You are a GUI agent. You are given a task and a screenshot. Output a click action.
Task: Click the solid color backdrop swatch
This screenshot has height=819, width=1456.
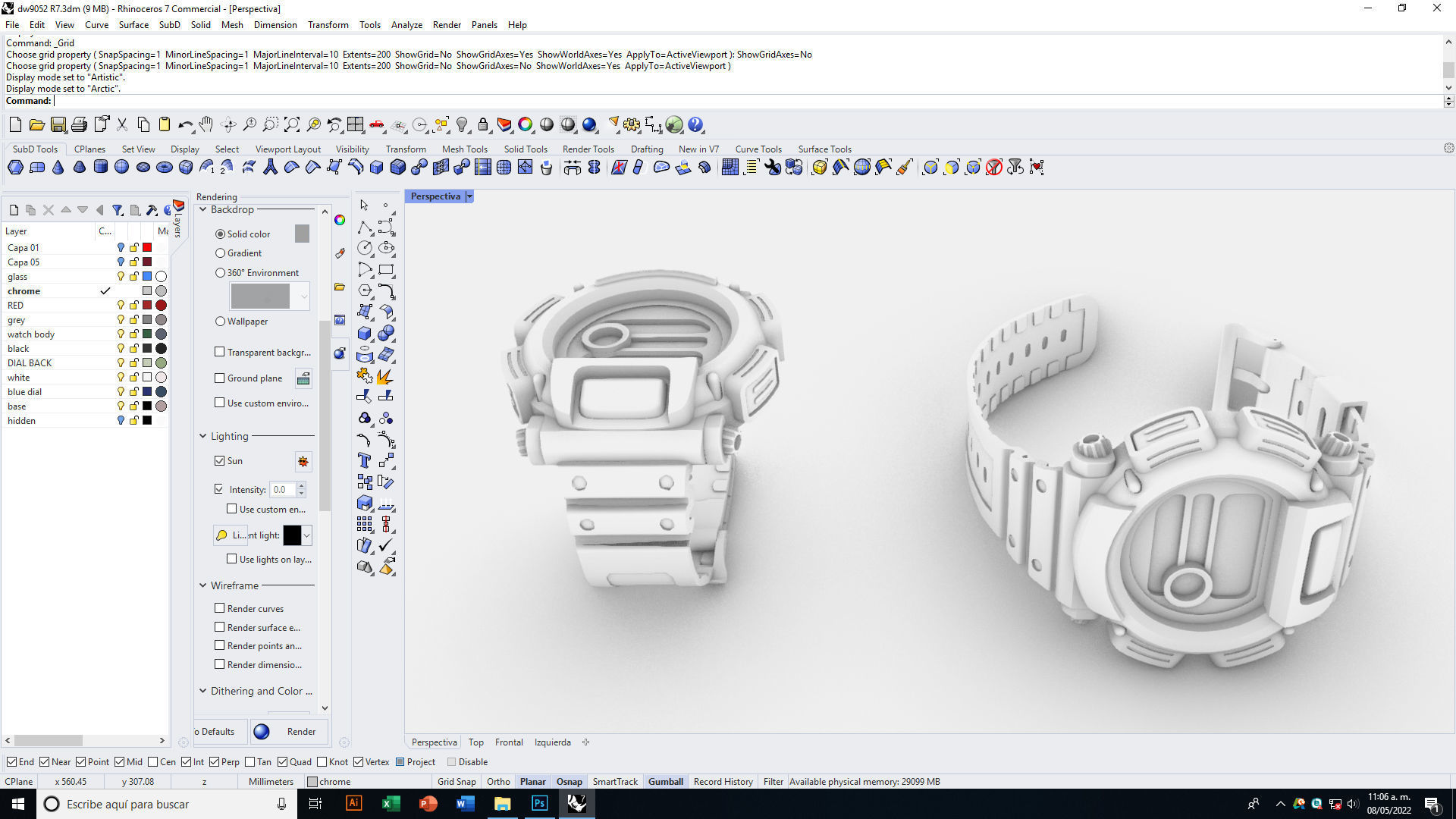[x=302, y=234]
